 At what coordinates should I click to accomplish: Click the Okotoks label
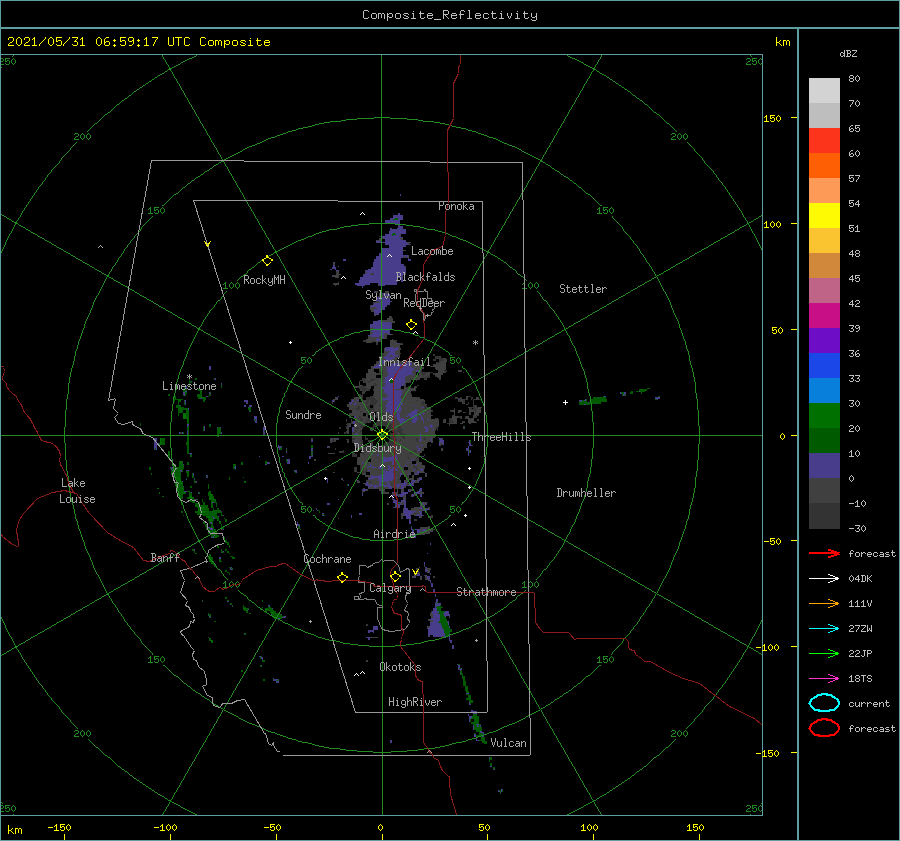click(x=400, y=666)
